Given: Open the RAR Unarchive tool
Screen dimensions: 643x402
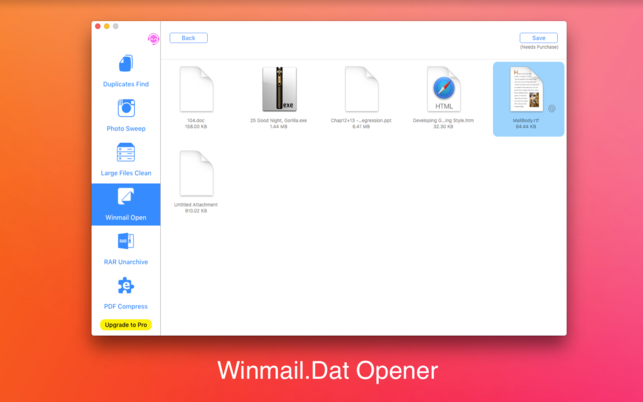Looking at the screenshot, I should (125, 249).
